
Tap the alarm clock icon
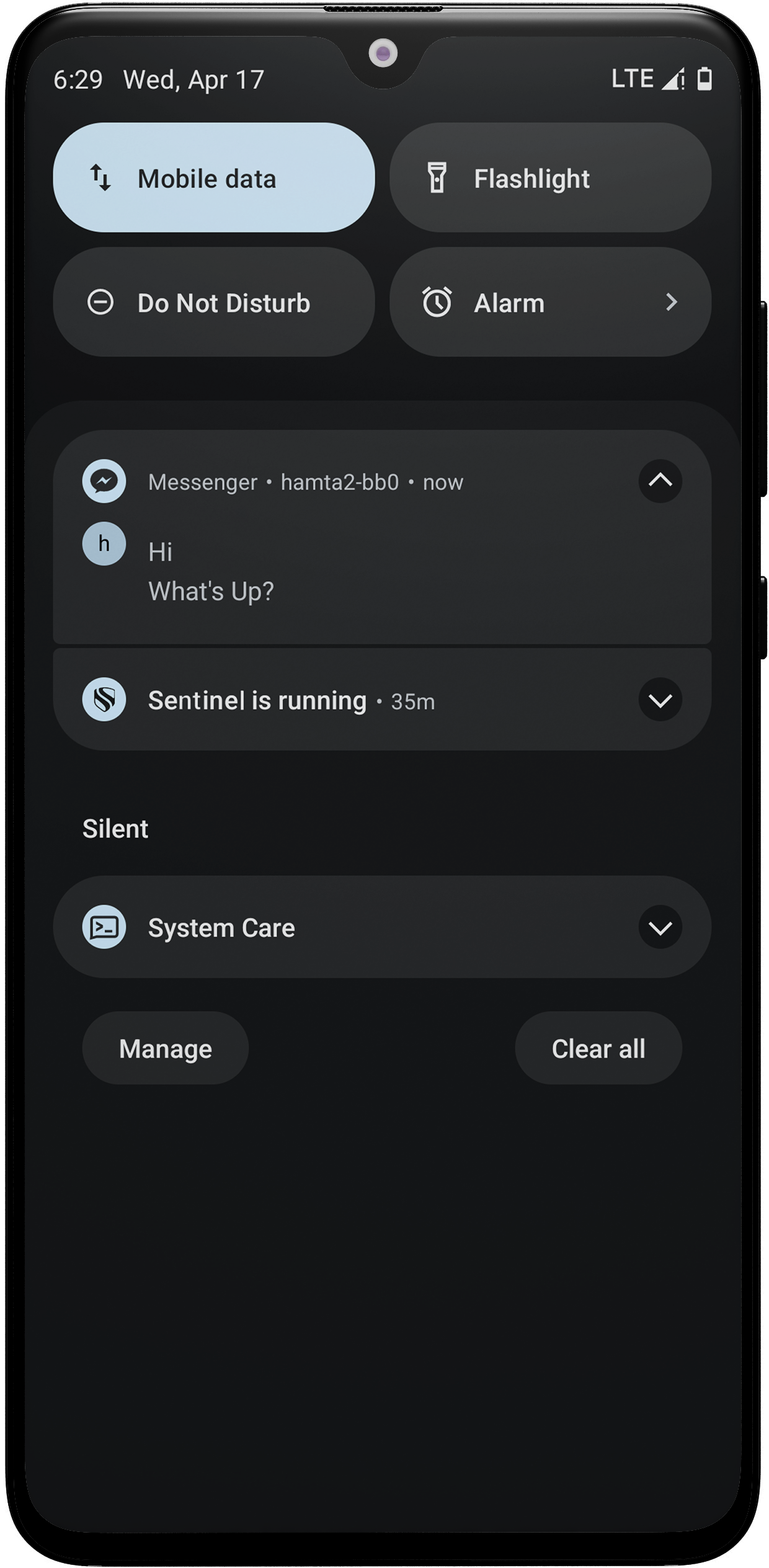point(437,302)
